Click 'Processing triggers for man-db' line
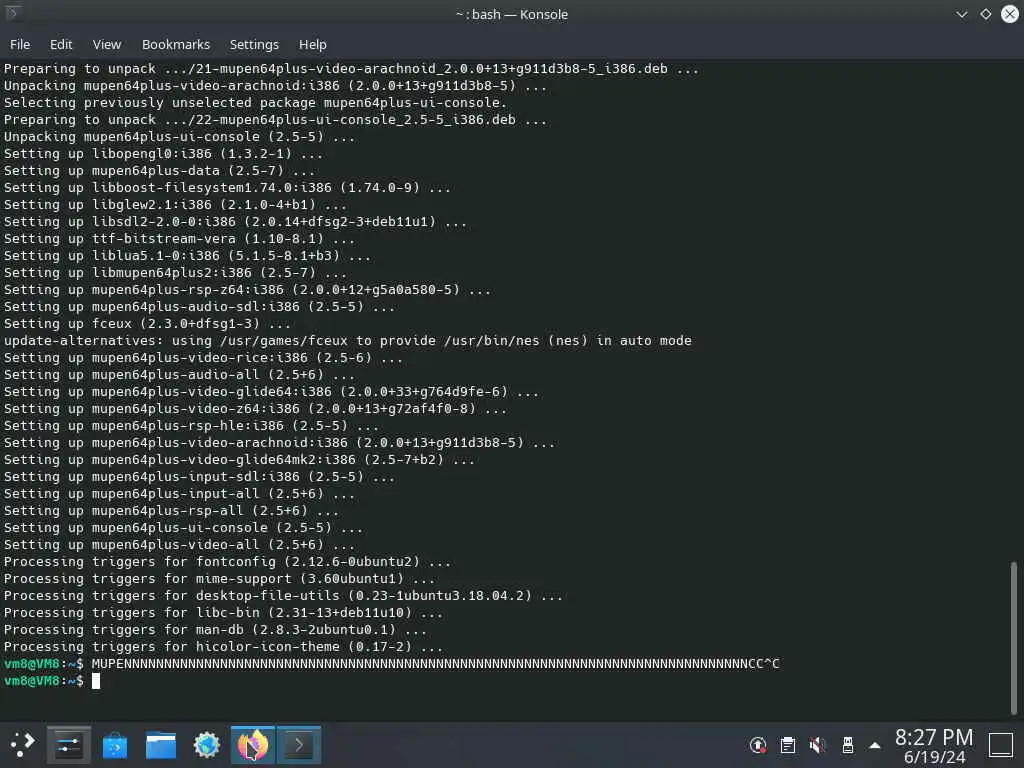The image size is (1024, 768). [x=215, y=630]
